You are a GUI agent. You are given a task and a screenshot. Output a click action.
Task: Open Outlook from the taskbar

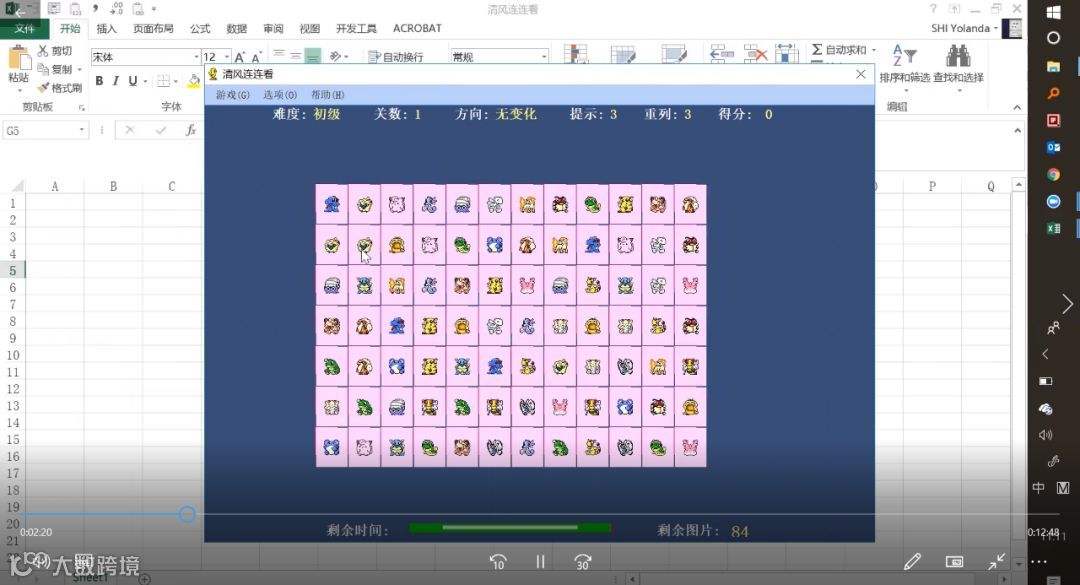click(x=1053, y=147)
